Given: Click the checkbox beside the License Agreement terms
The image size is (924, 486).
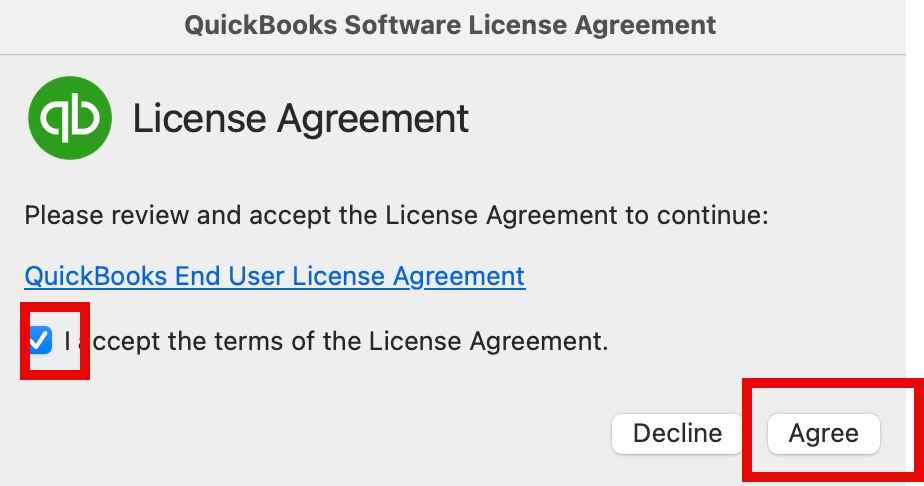Looking at the screenshot, I should click(x=40, y=341).
